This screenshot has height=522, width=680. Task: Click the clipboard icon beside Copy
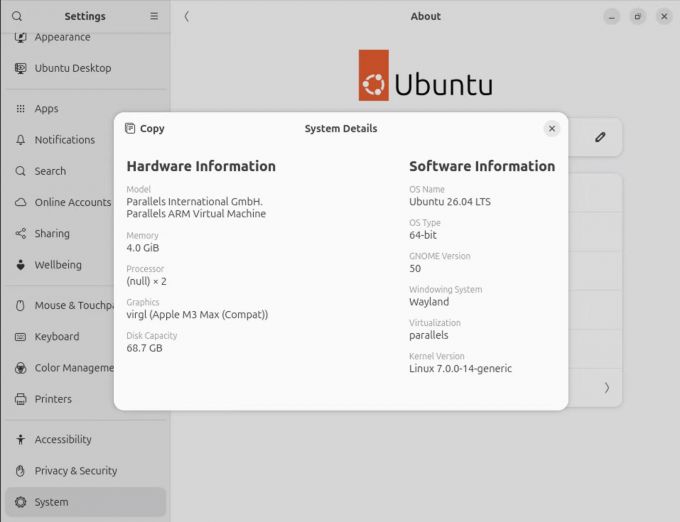click(130, 128)
